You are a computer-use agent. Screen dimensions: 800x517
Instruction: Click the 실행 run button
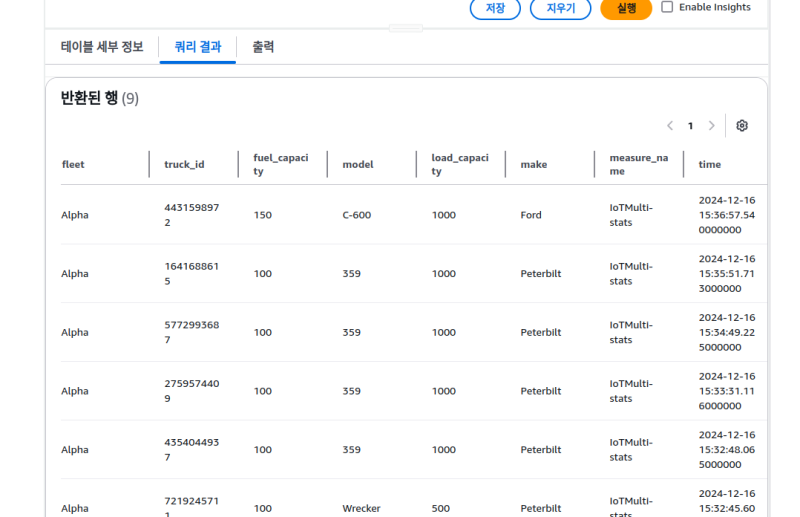pos(626,8)
